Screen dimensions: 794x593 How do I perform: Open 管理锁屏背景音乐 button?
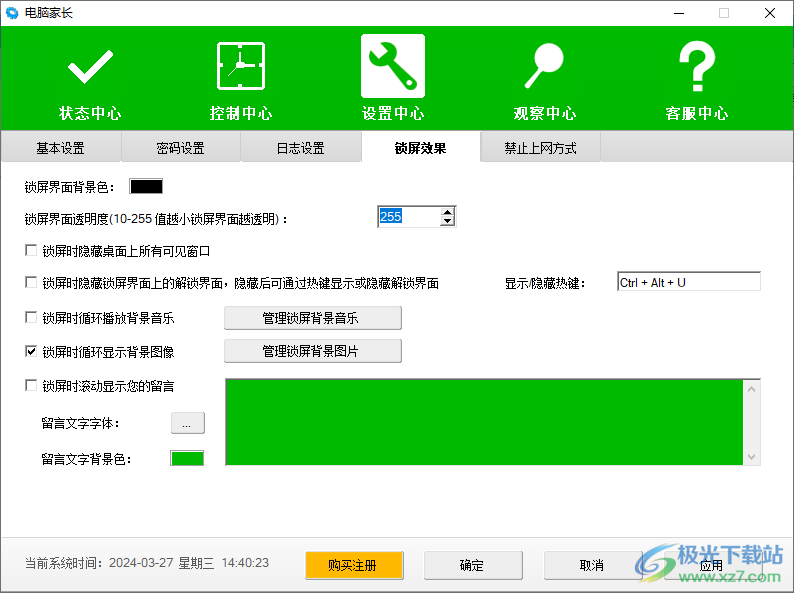[x=313, y=318]
